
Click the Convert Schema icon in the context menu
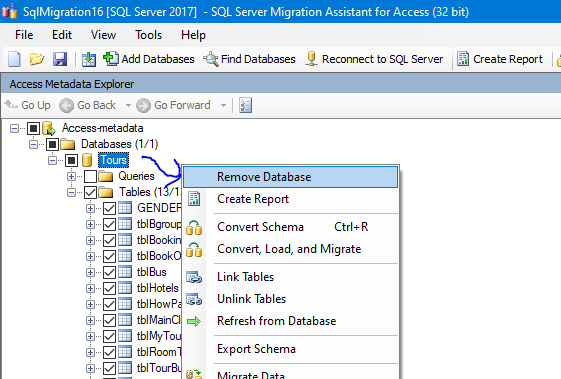pos(194,228)
